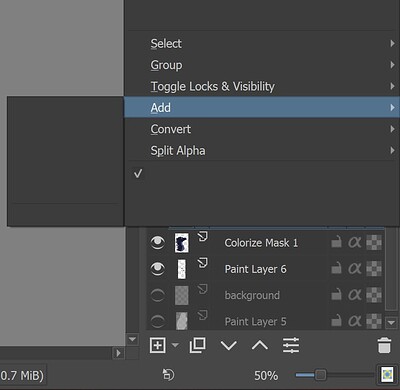Image resolution: width=400 pixels, height=390 pixels.
Task: Open the Convert submenu
Action: coord(262,129)
